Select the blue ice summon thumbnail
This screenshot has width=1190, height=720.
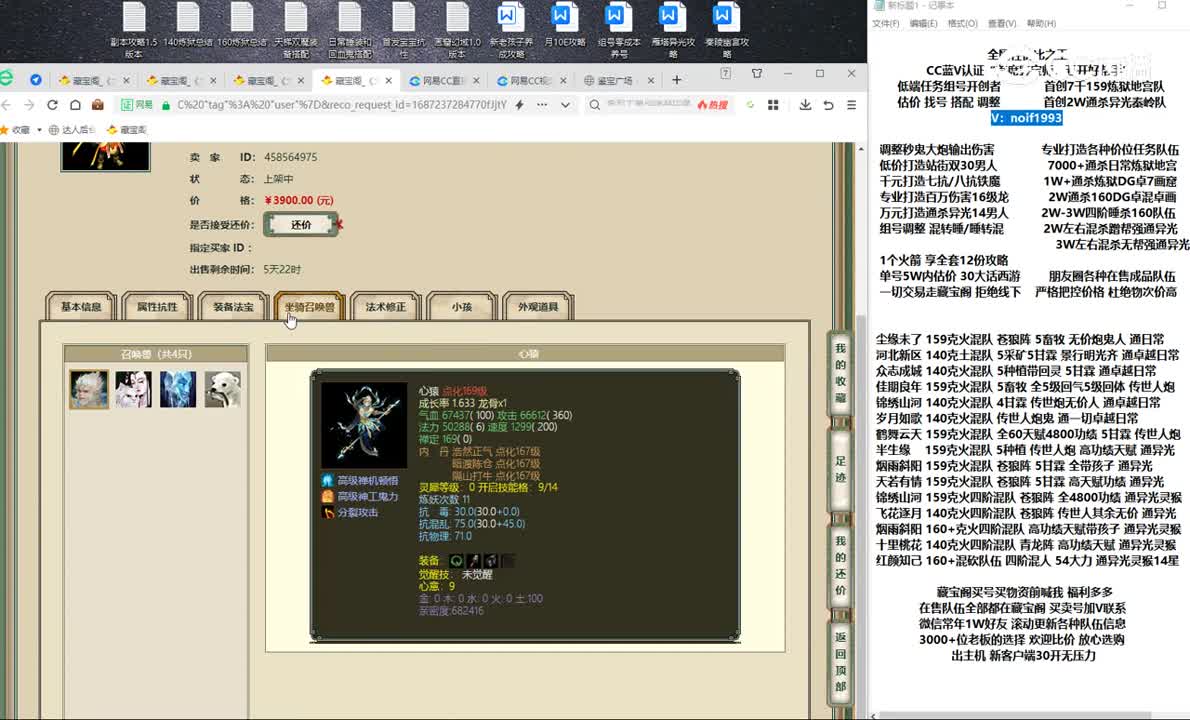tap(178, 389)
